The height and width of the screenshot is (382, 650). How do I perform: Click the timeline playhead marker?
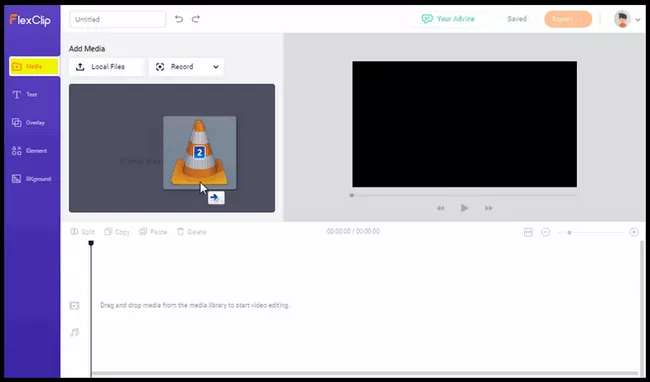pos(91,243)
